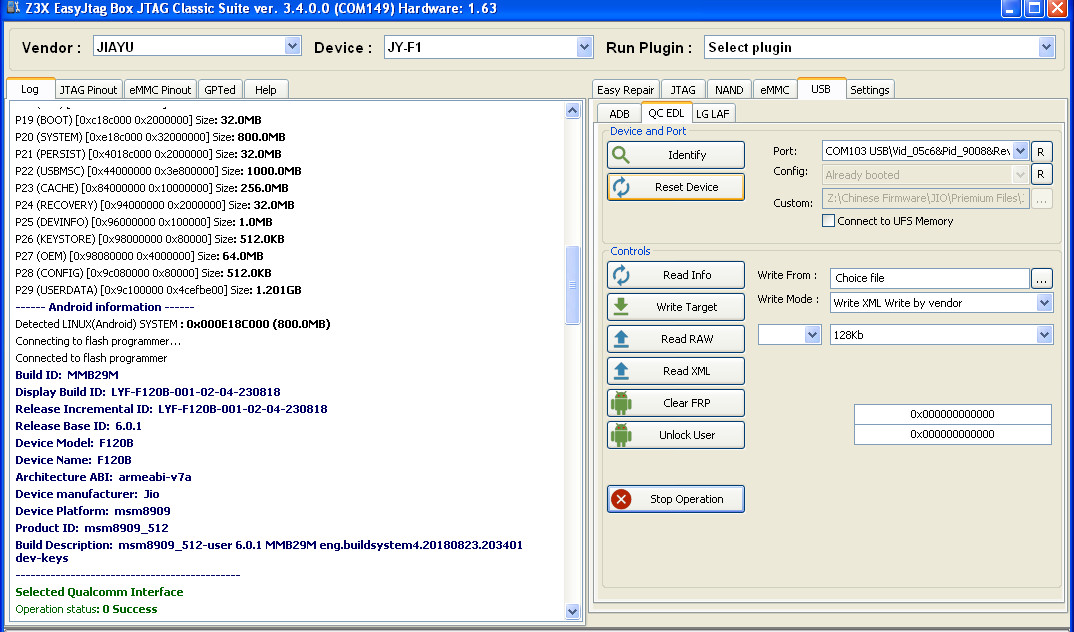This screenshot has height=632, width=1074.
Task: Switch to the LG LAF sub-tab
Action: click(713, 114)
